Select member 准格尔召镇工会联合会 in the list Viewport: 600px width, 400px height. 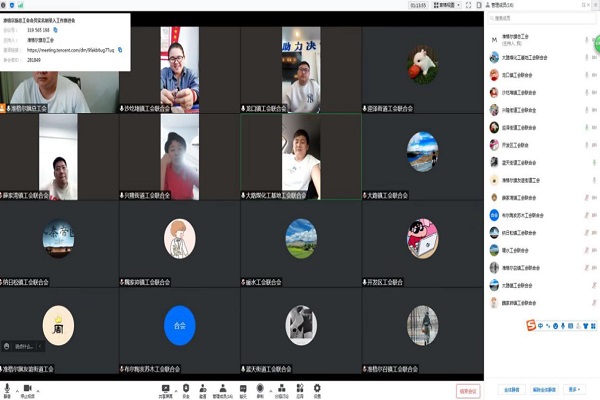[x=542, y=268]
